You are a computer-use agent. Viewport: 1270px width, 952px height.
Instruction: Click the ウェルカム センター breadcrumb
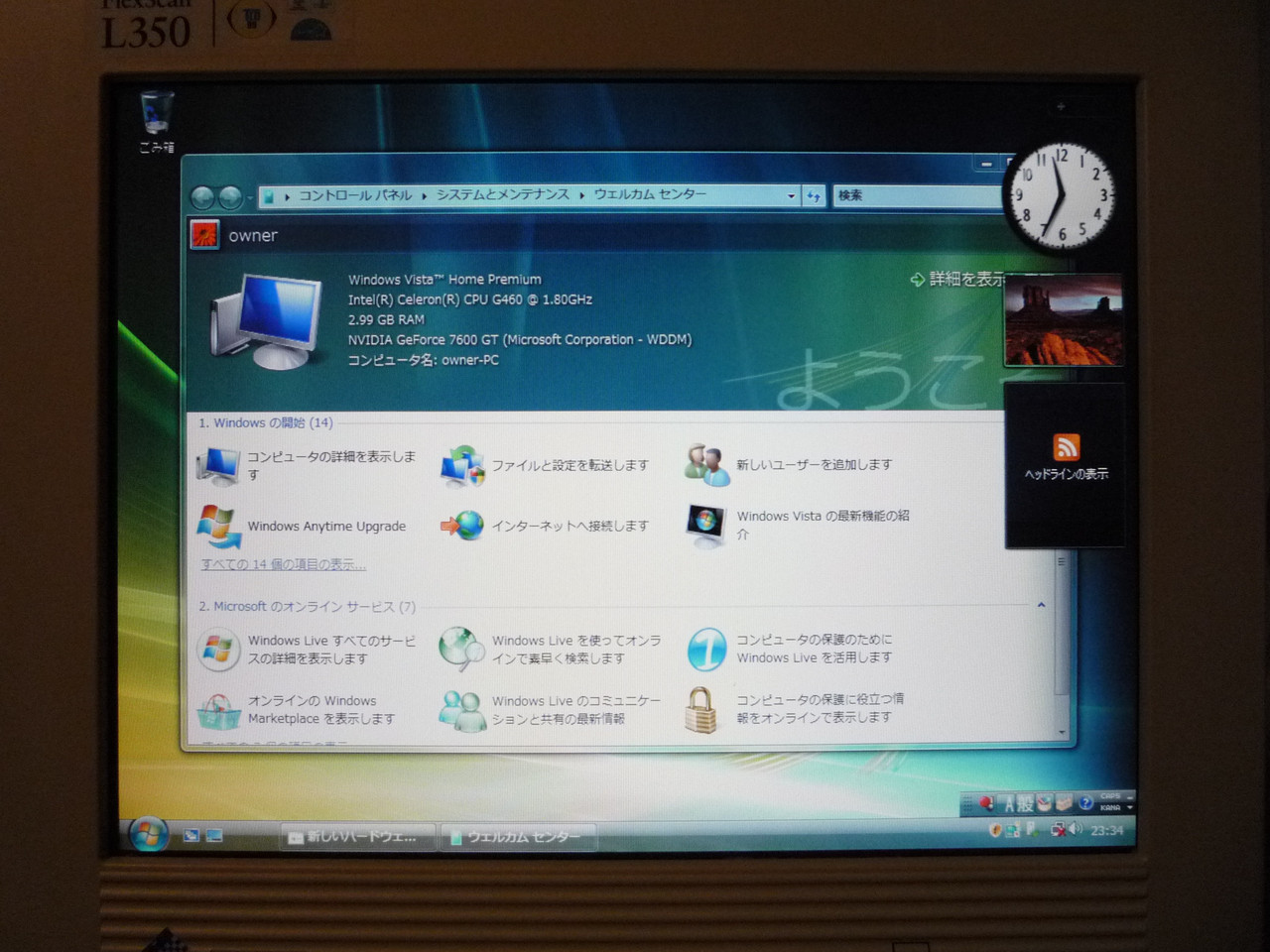(x=650, y=194)
